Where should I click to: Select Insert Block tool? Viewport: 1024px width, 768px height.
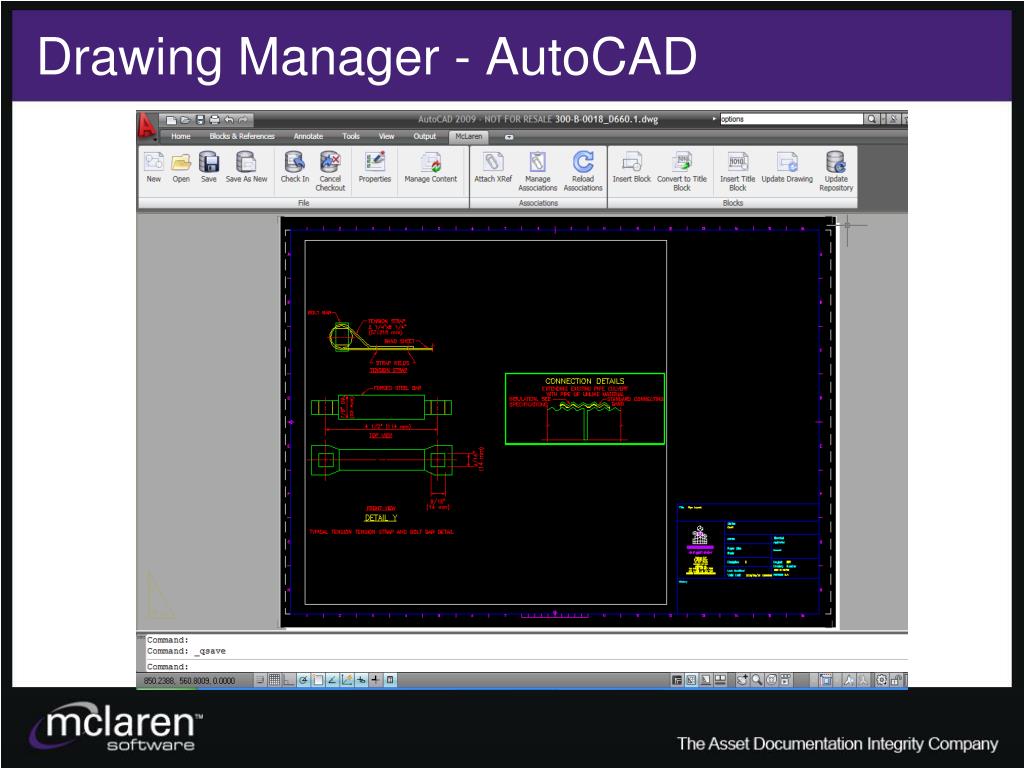coord(632,167)
